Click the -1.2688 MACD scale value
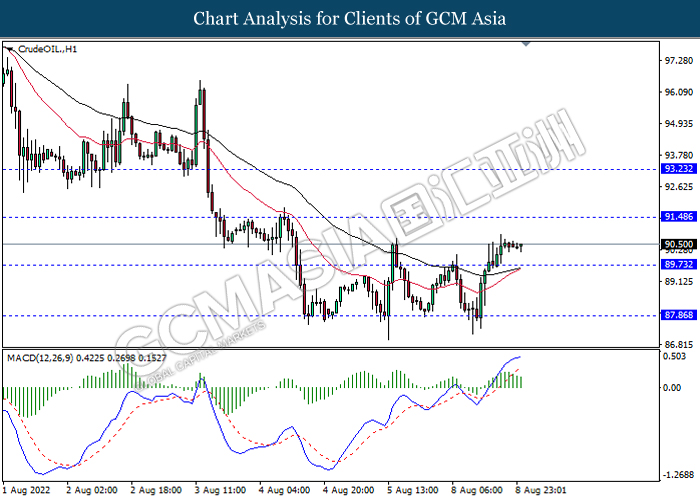Screen dimensions: 700x500 click(x=678, y=475)
